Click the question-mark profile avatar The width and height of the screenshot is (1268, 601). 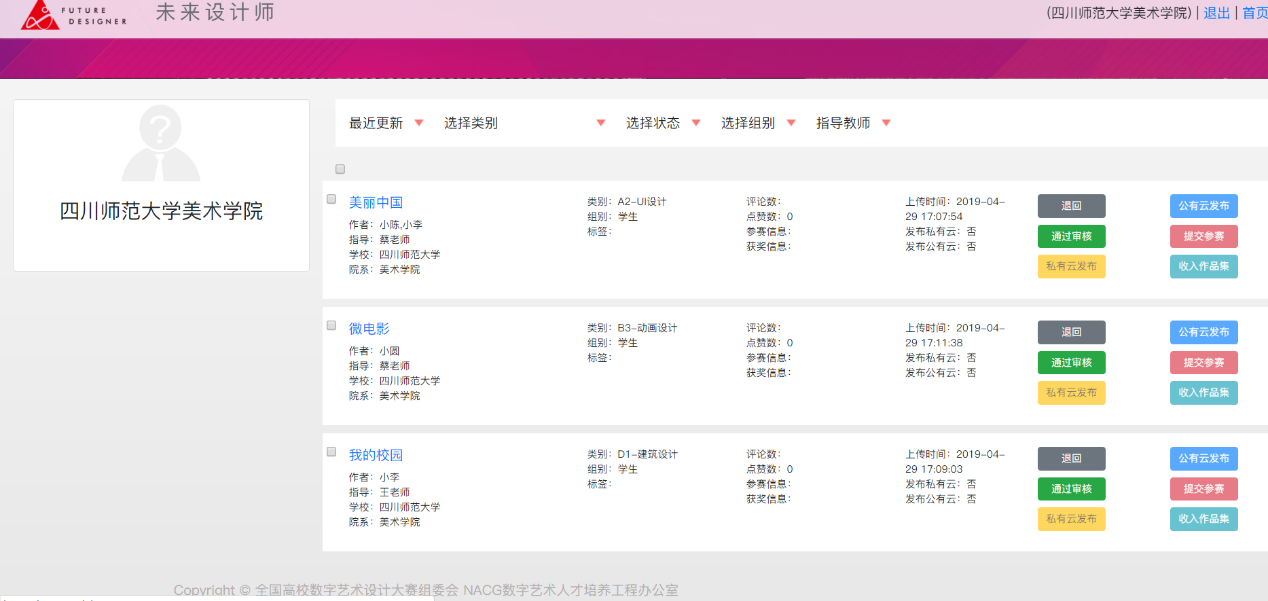point(161,144)
